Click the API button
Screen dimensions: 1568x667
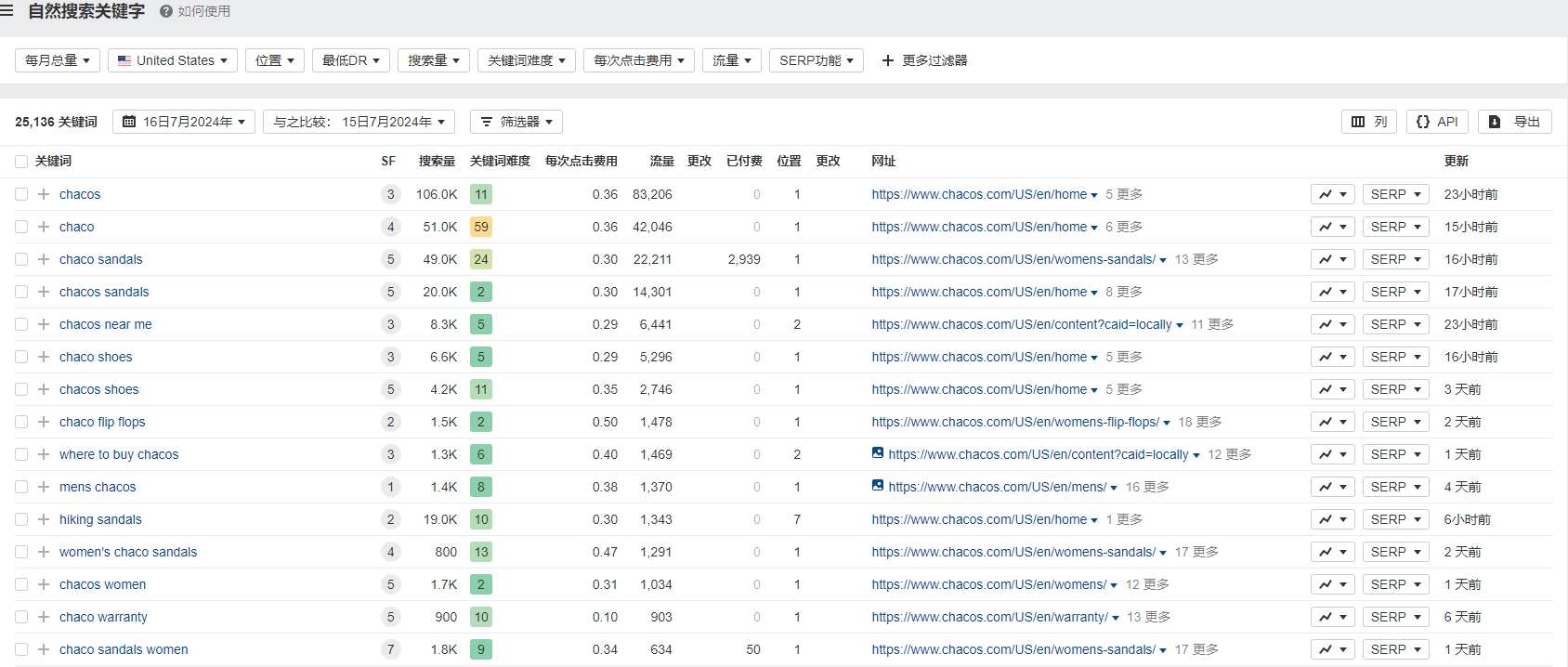point(1437,122)
